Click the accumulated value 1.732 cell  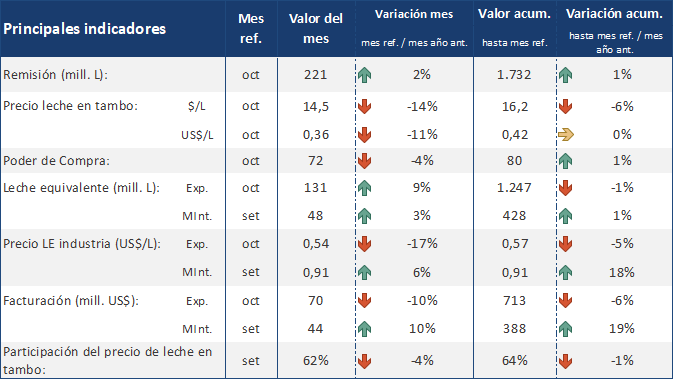coord(514,75)
